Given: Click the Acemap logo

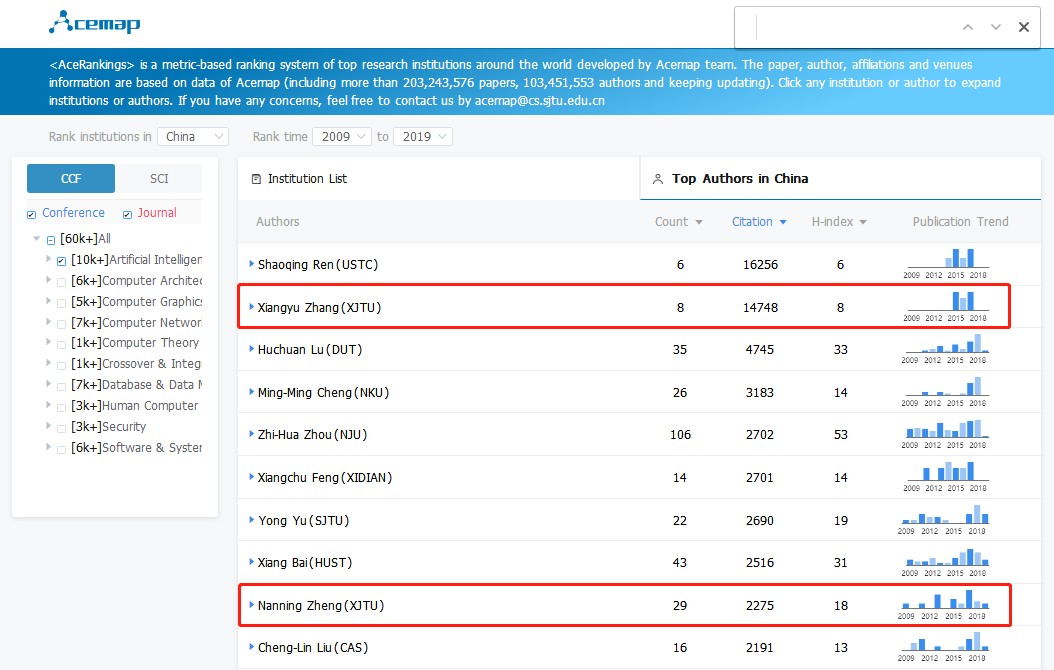Looking at the screenshot, I should 95,22.
